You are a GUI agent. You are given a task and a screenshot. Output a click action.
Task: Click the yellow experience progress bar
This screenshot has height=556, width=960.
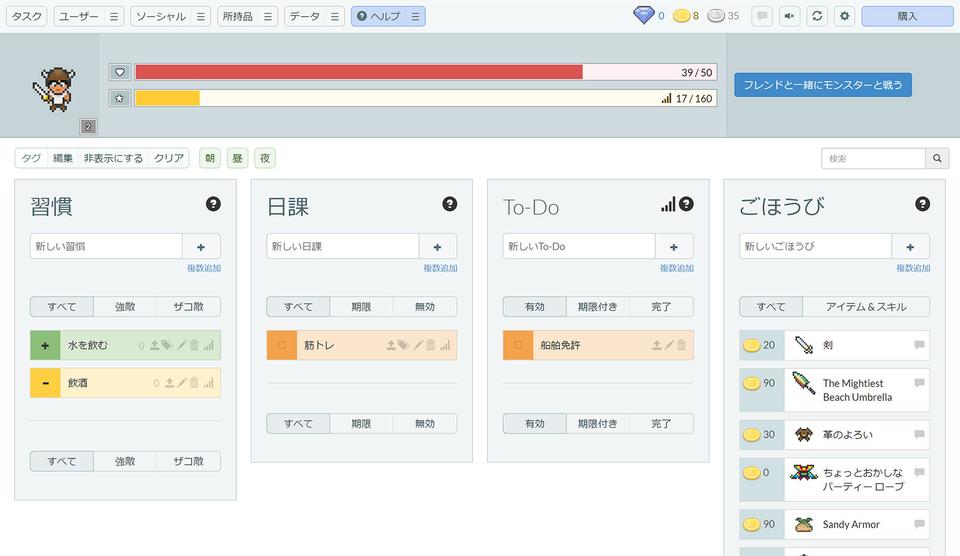[x=426, y=98]
